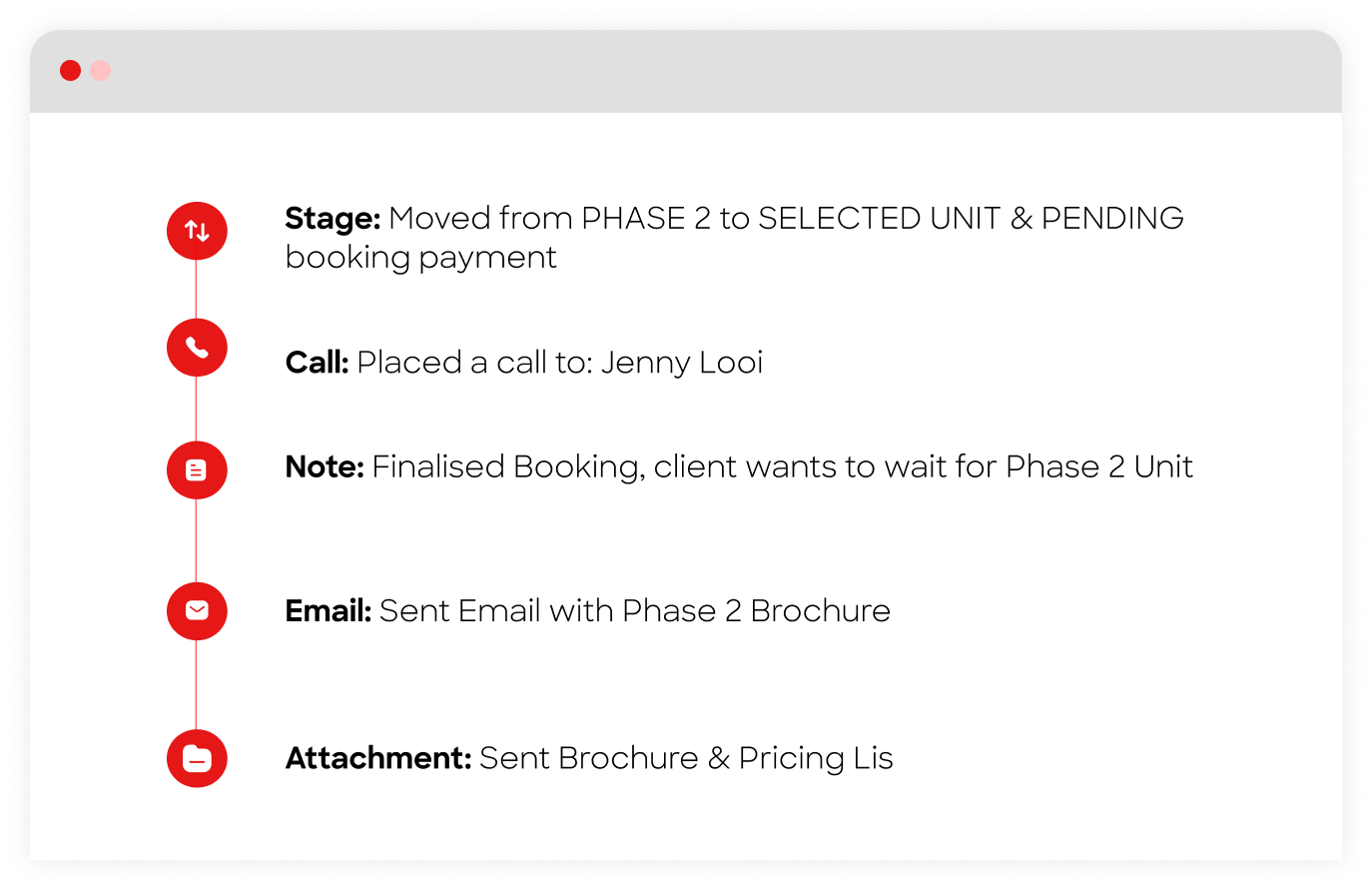The image size is (1372, 890).
Task: Click the bold Email: label
Action: 329,610
